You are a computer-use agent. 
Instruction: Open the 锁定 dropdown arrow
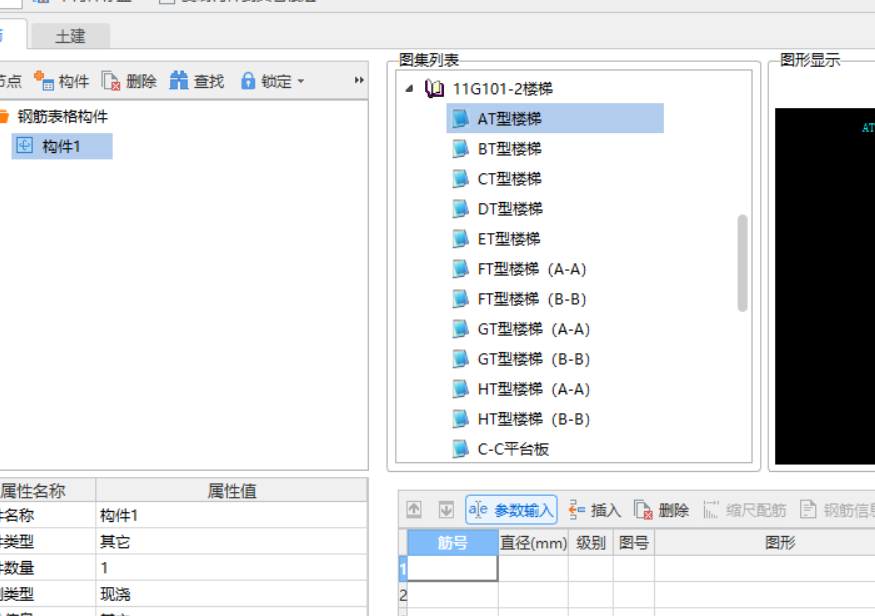301,81
